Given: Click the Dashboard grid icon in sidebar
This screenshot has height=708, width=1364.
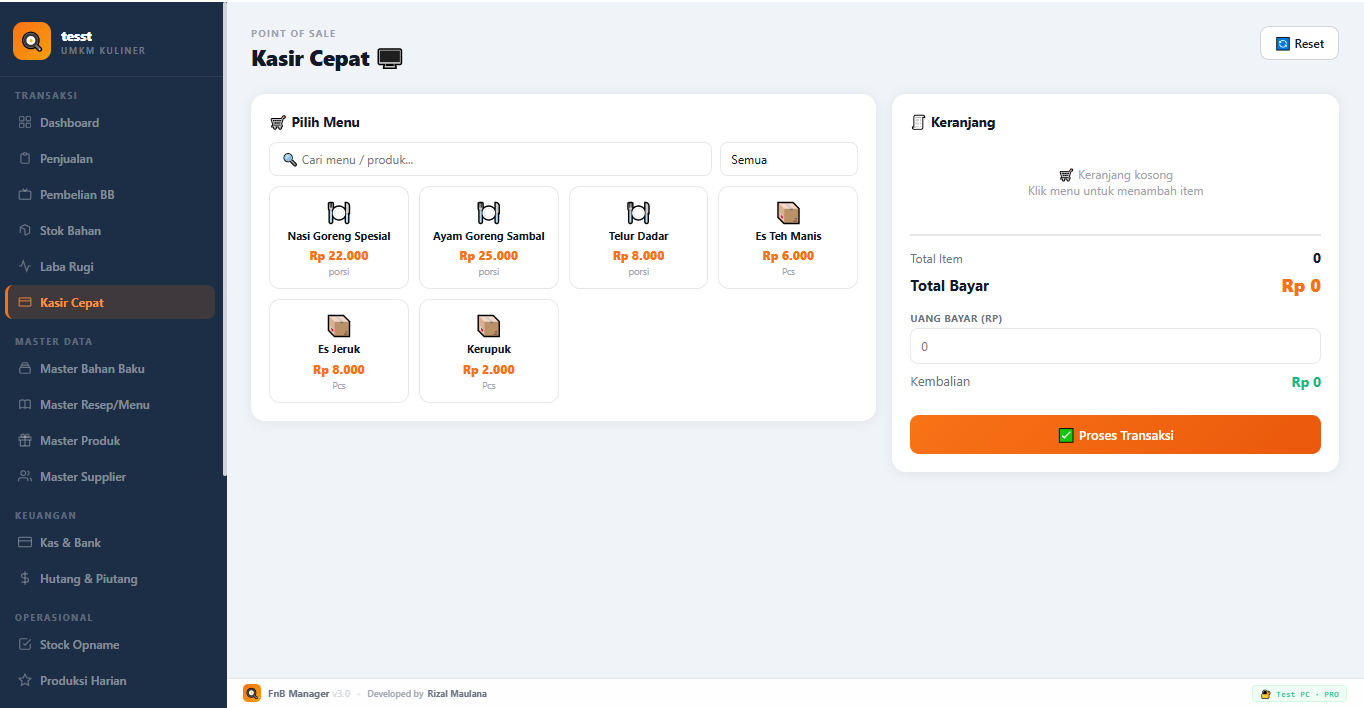Looking at the screenshot, I should point(26,122).
